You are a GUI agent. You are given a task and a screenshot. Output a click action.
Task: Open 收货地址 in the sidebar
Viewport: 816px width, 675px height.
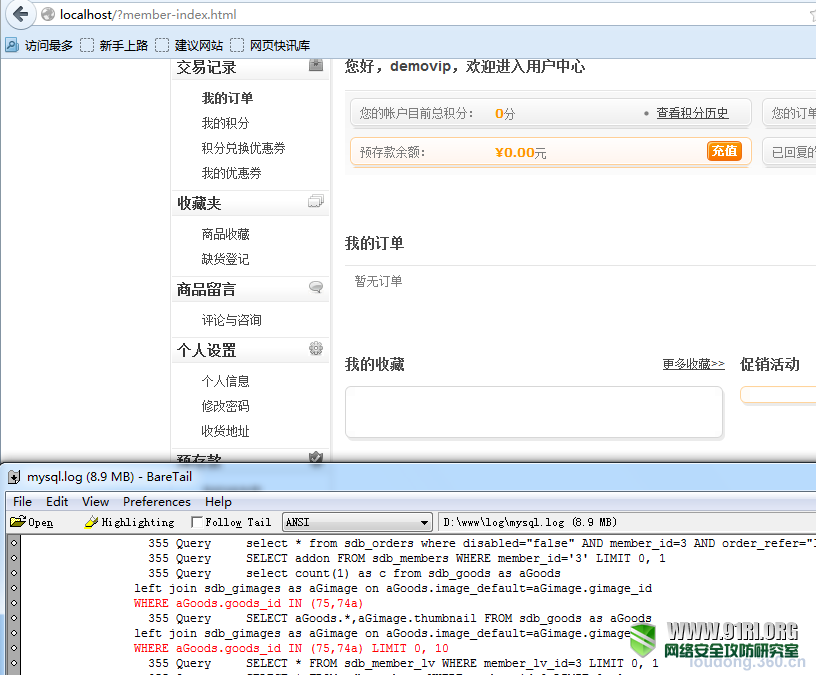225,431
